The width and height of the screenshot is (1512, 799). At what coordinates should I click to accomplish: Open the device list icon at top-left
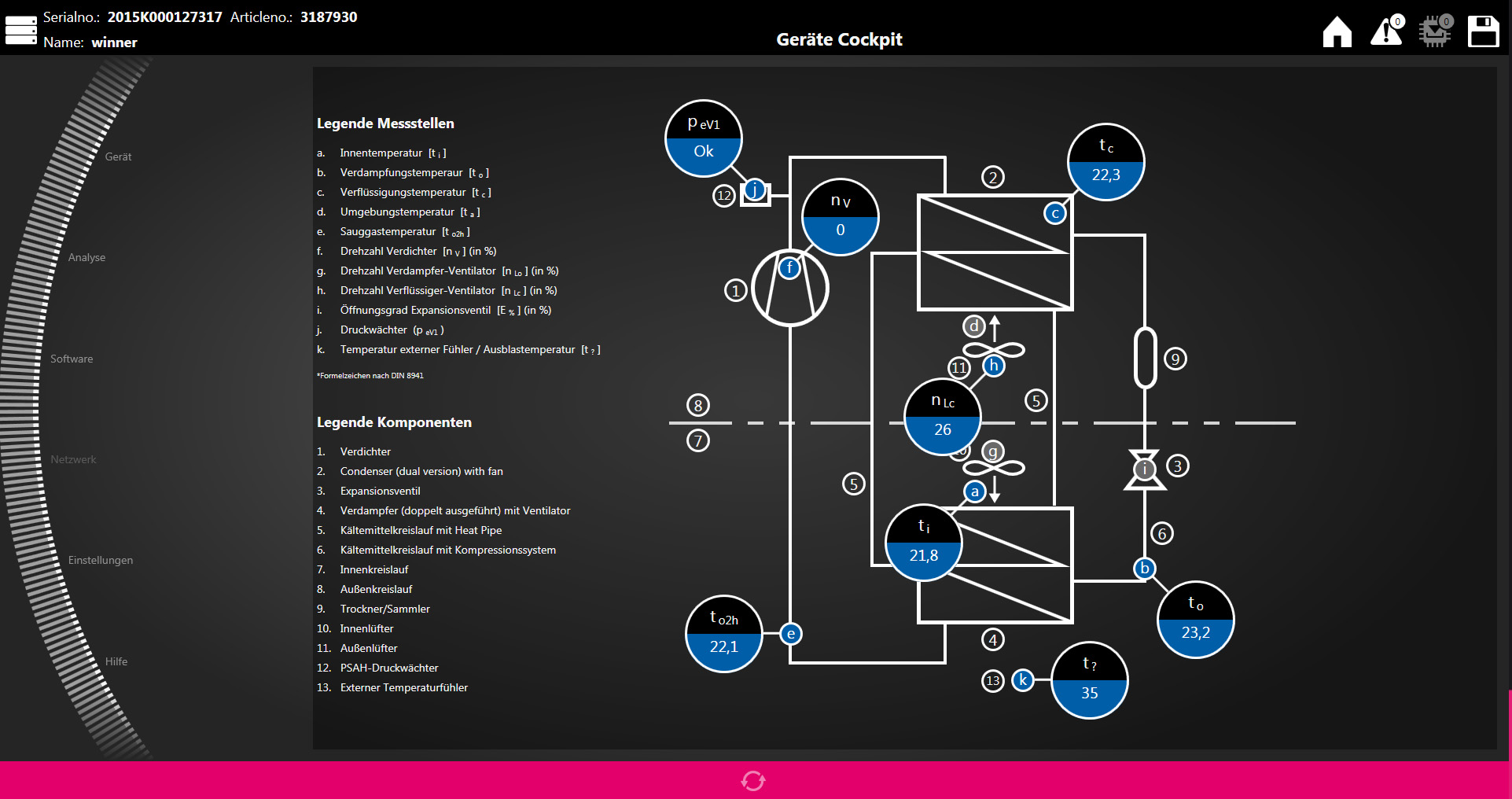point(21,30)
